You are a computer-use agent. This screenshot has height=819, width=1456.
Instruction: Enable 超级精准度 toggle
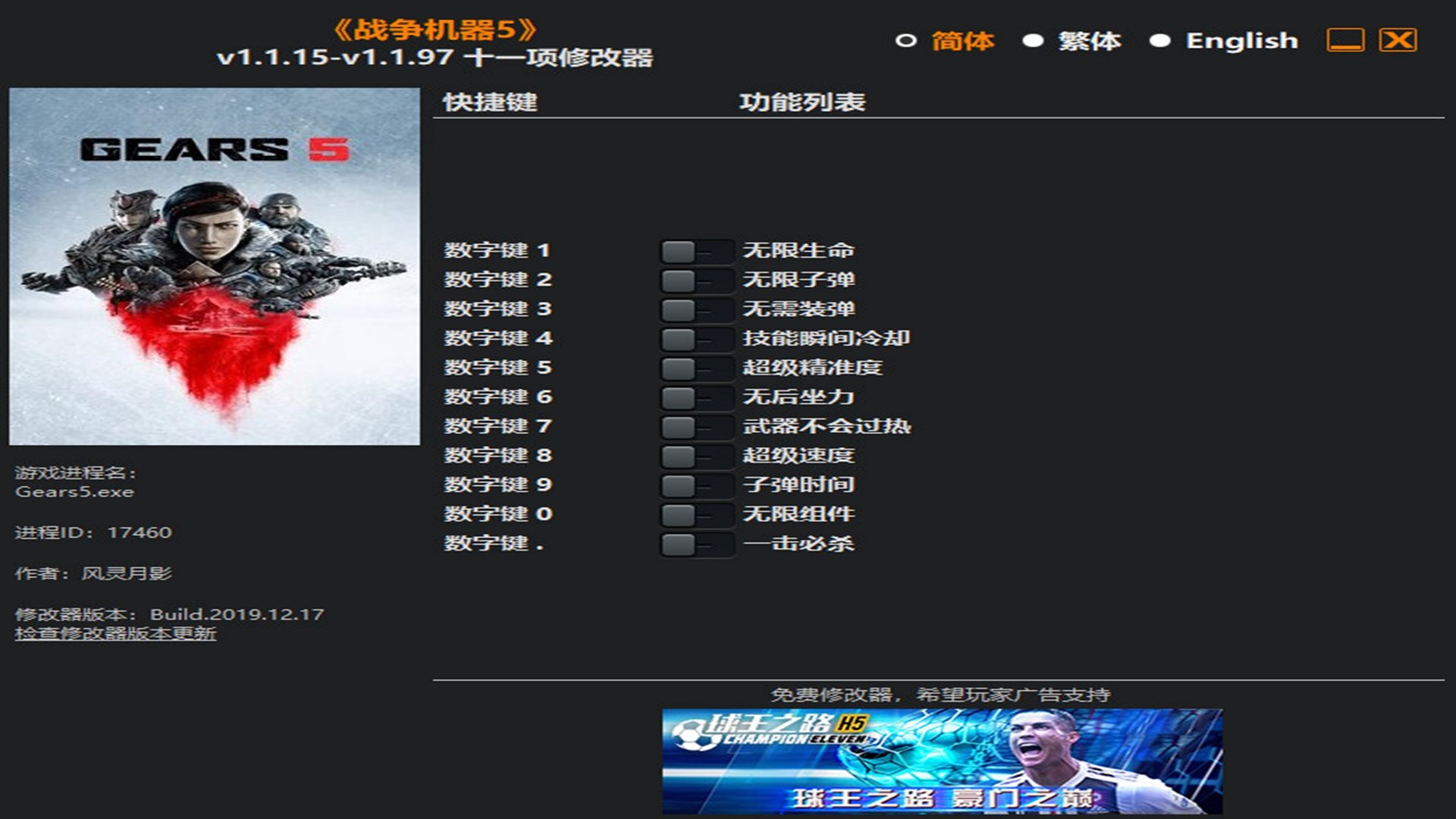(697, 369)
